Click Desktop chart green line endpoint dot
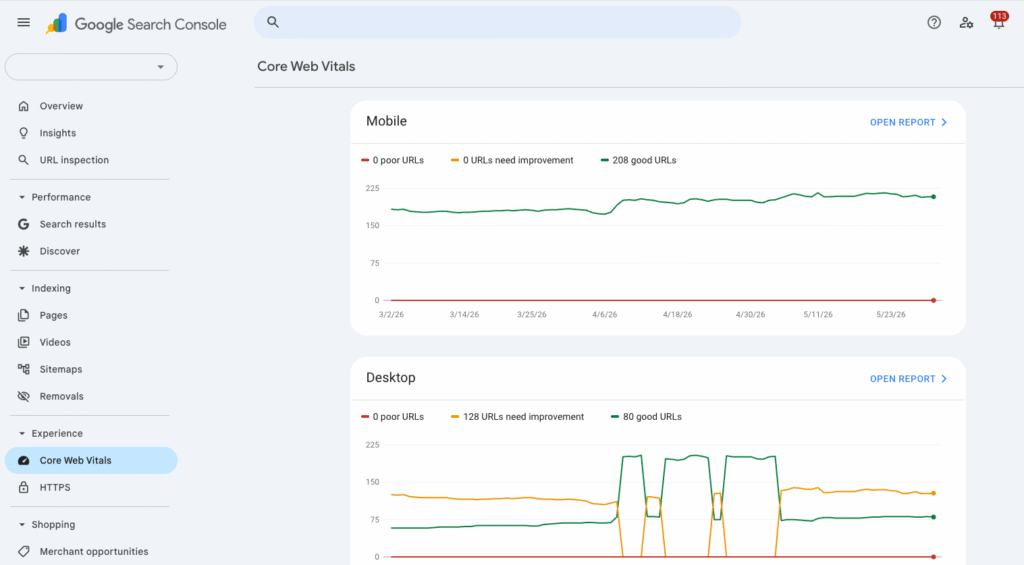1024x565 pixels. coord(933,517)
